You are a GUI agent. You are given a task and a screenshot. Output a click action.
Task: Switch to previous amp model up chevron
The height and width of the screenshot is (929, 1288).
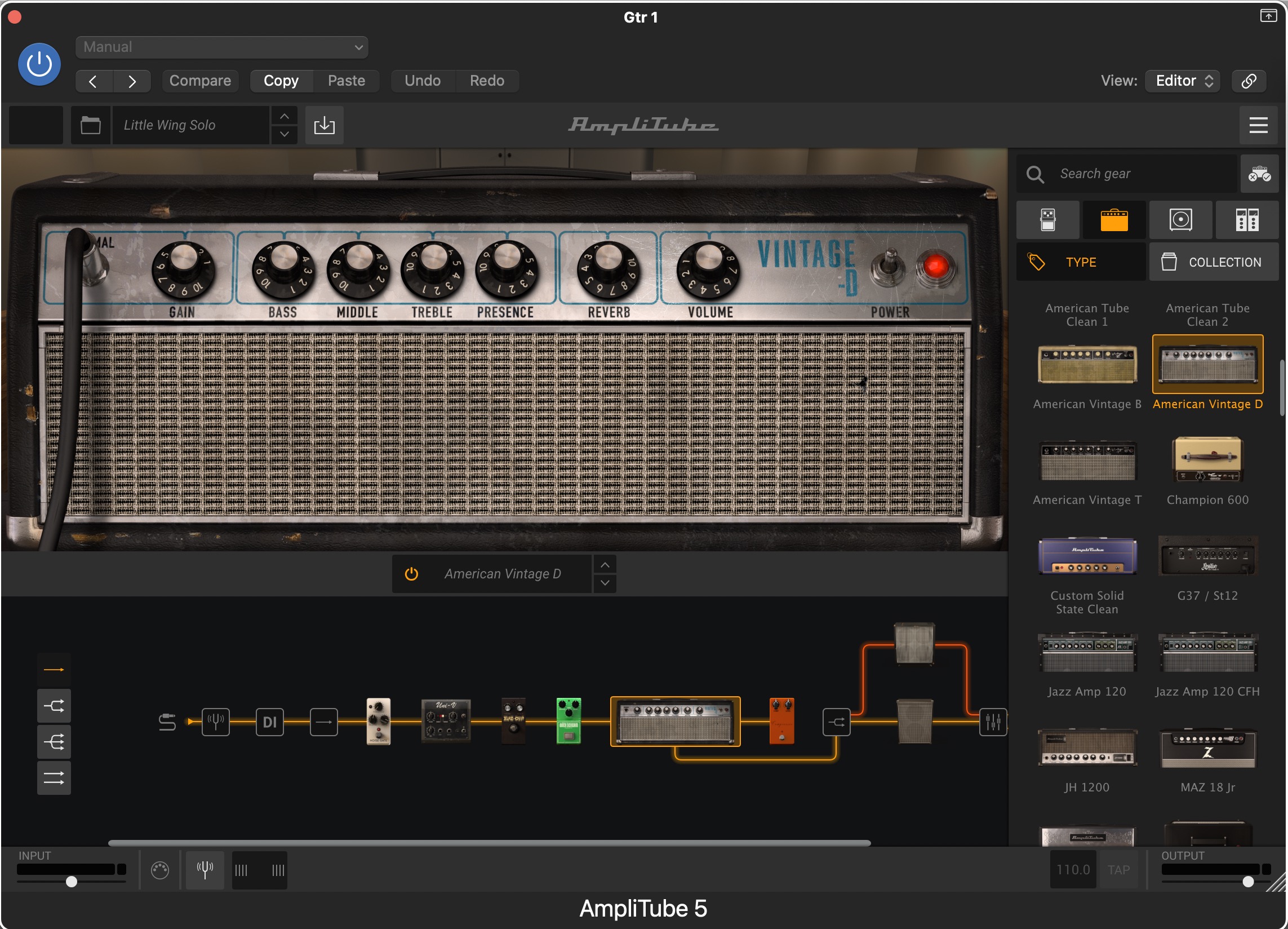605,565
